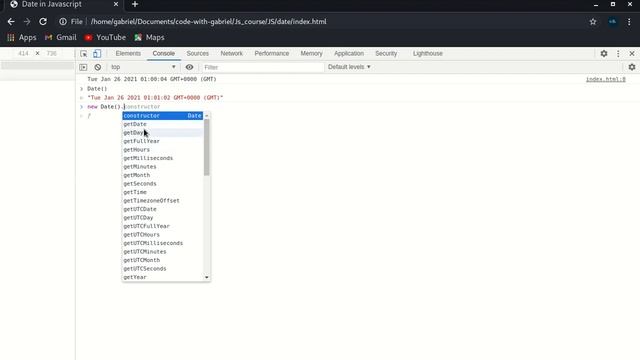Select getTimezoneOffset from the autocomplete list
The image size is (640, 360).
click(163, 201)
